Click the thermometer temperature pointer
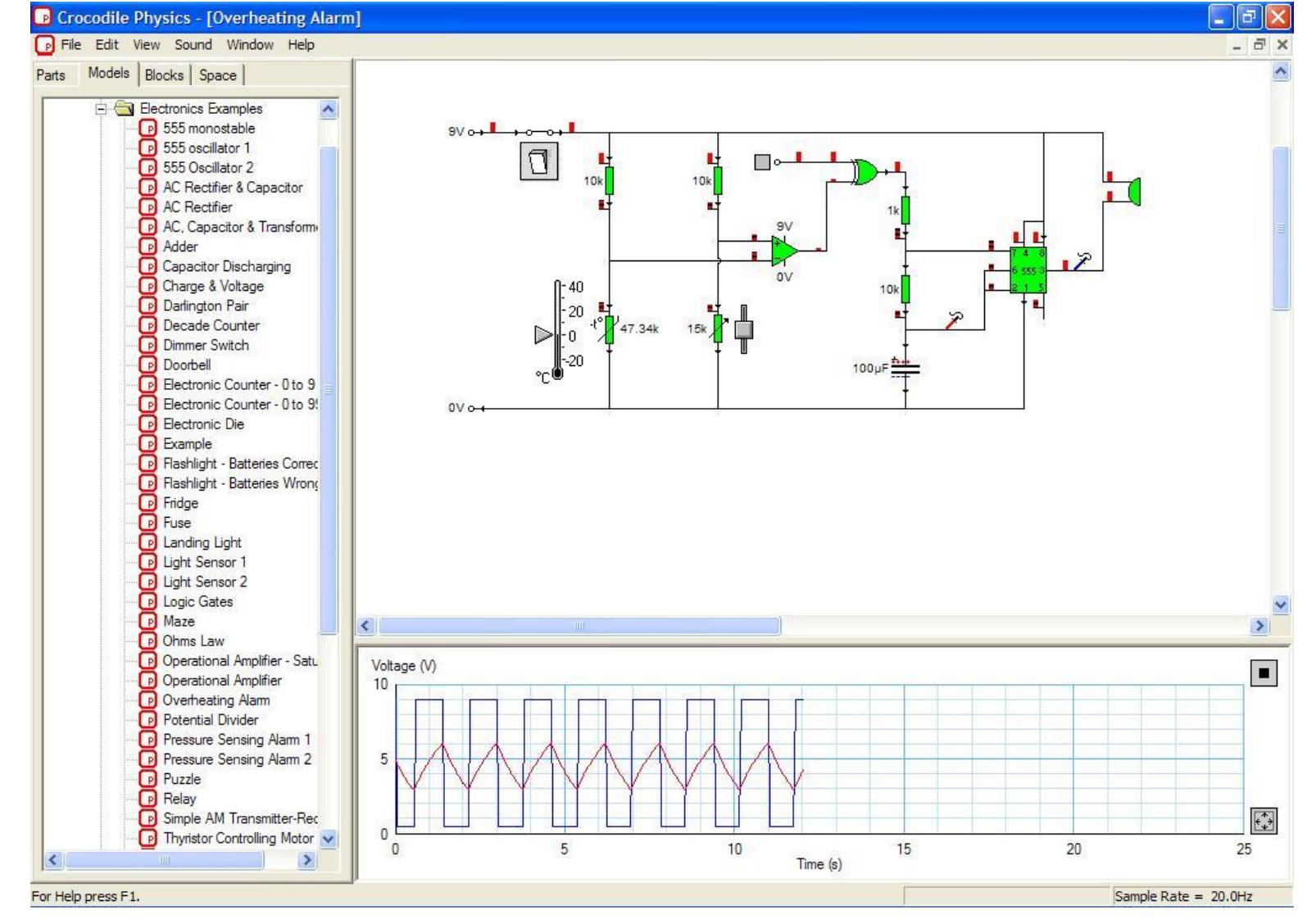 coord(543,334)
